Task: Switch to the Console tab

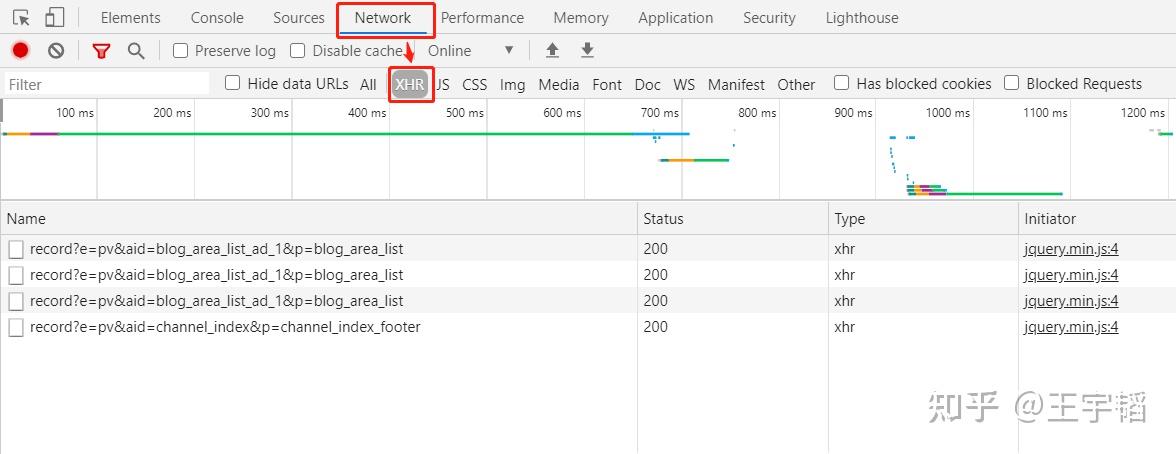Action: [217, 18]
